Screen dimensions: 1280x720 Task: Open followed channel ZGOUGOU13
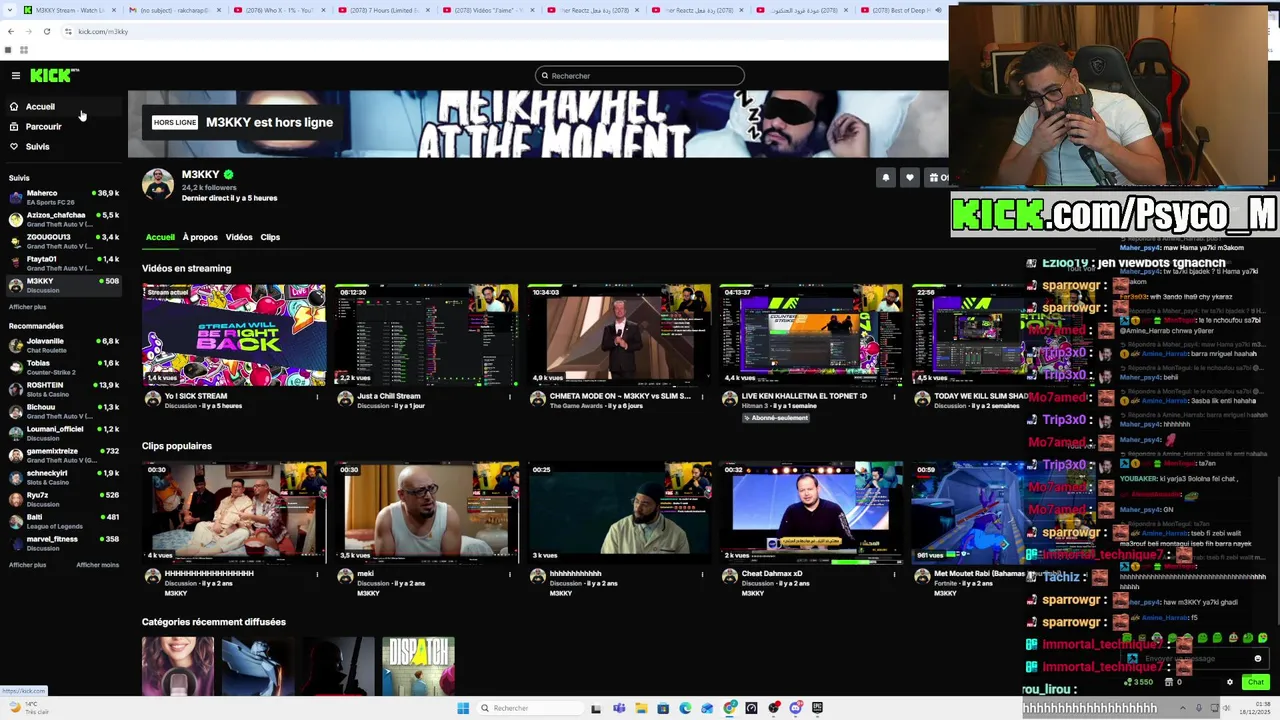click(62, 241)
